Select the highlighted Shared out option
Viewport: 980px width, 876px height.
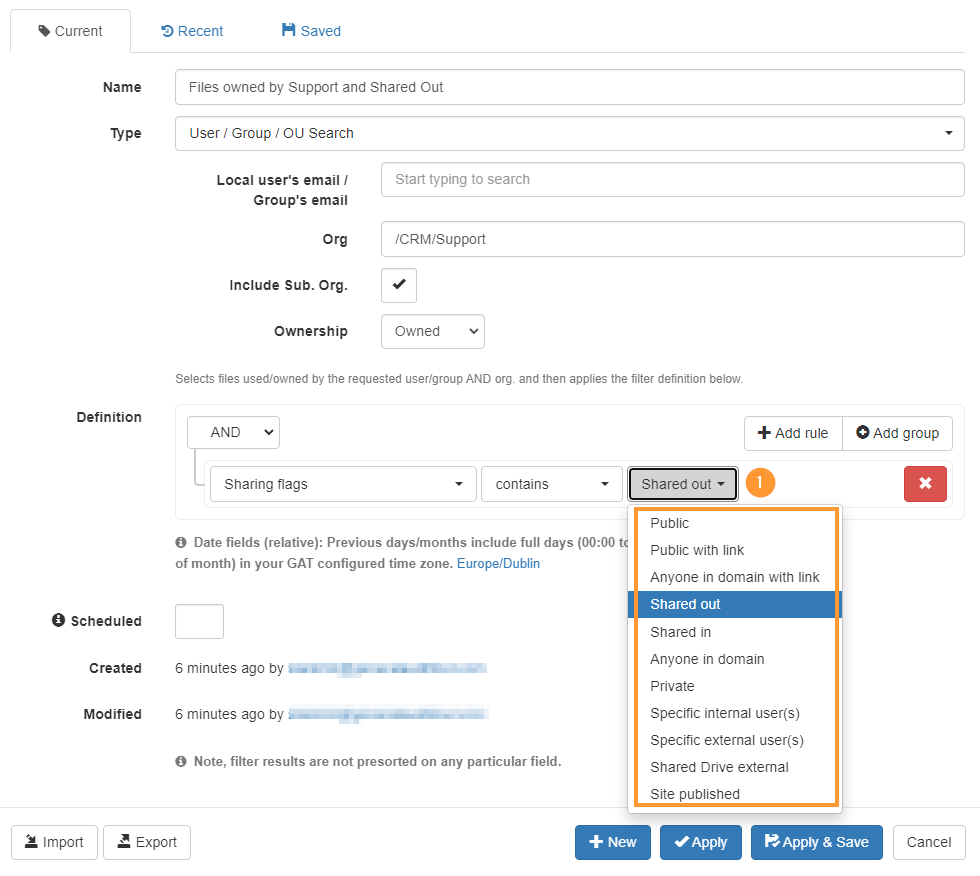735,604
